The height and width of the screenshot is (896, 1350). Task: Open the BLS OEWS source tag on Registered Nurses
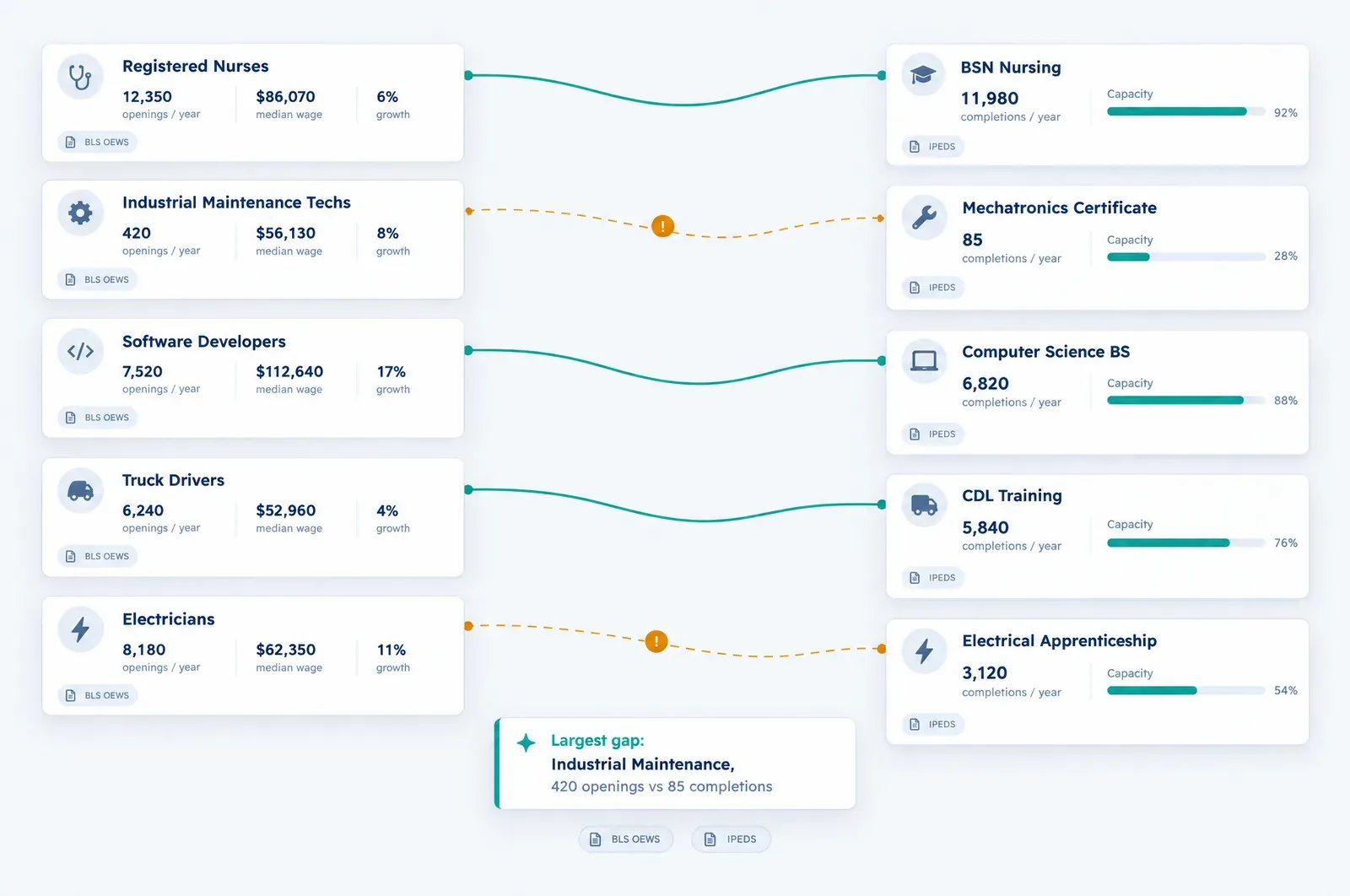pyautogui.click(x=98, y=142)
